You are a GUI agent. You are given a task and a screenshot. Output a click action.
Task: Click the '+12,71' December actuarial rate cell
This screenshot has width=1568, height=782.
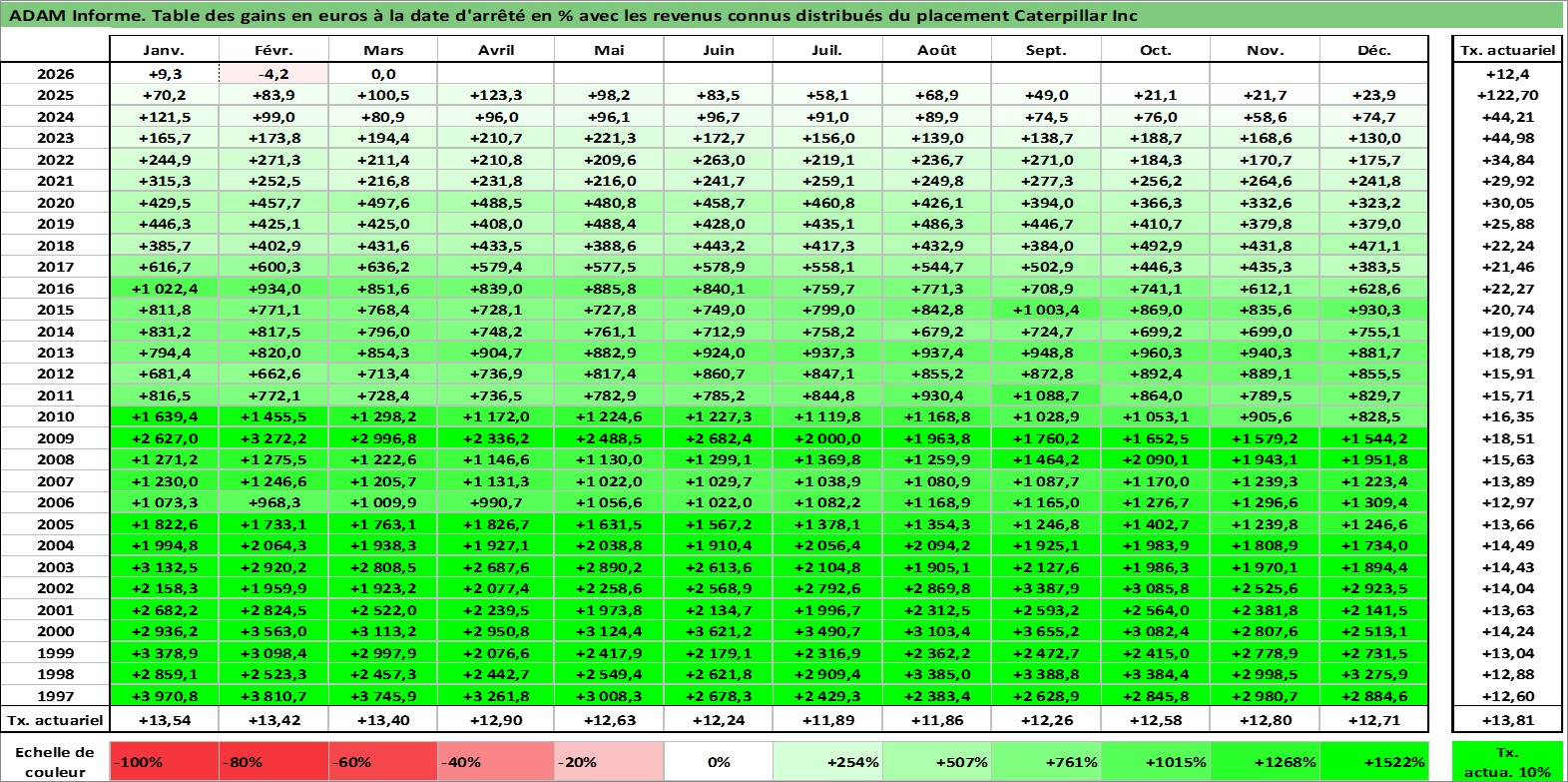click(1374, 720)
